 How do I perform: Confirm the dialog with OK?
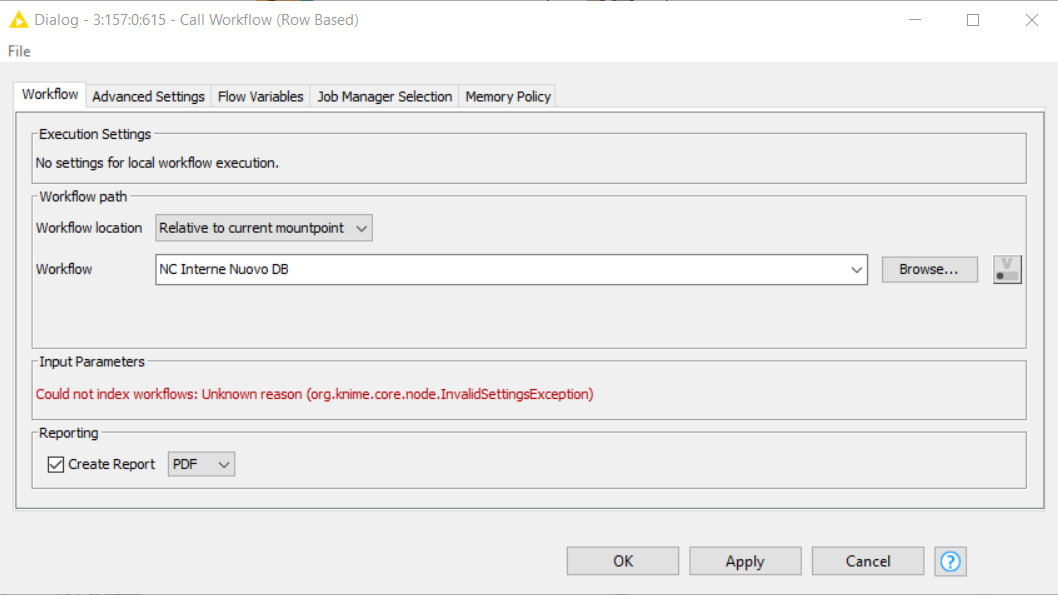(622, 561)
